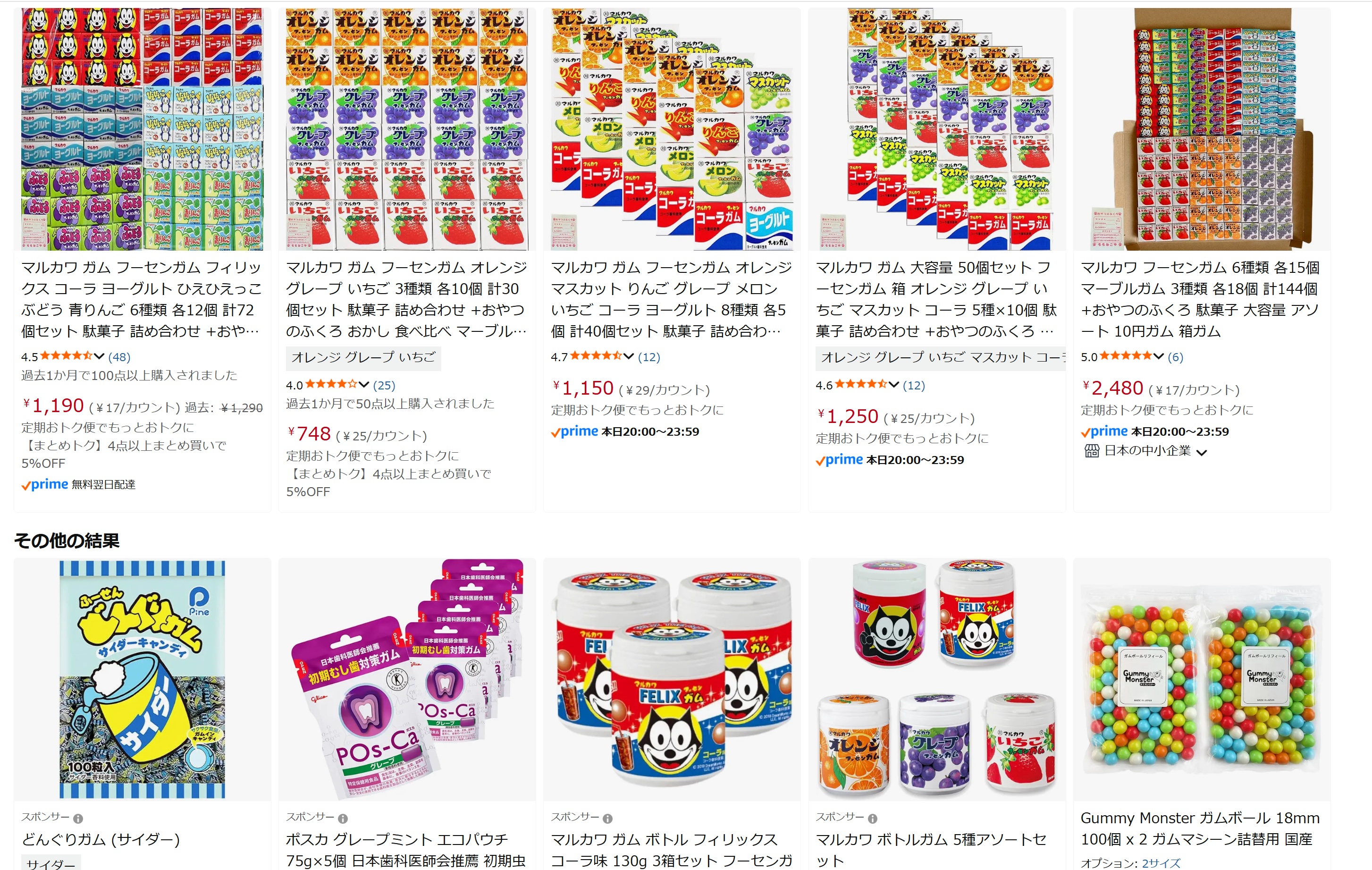Expand 4.0 star rating popover chevron
This screenshot has width=1372, height=870.
364,385
